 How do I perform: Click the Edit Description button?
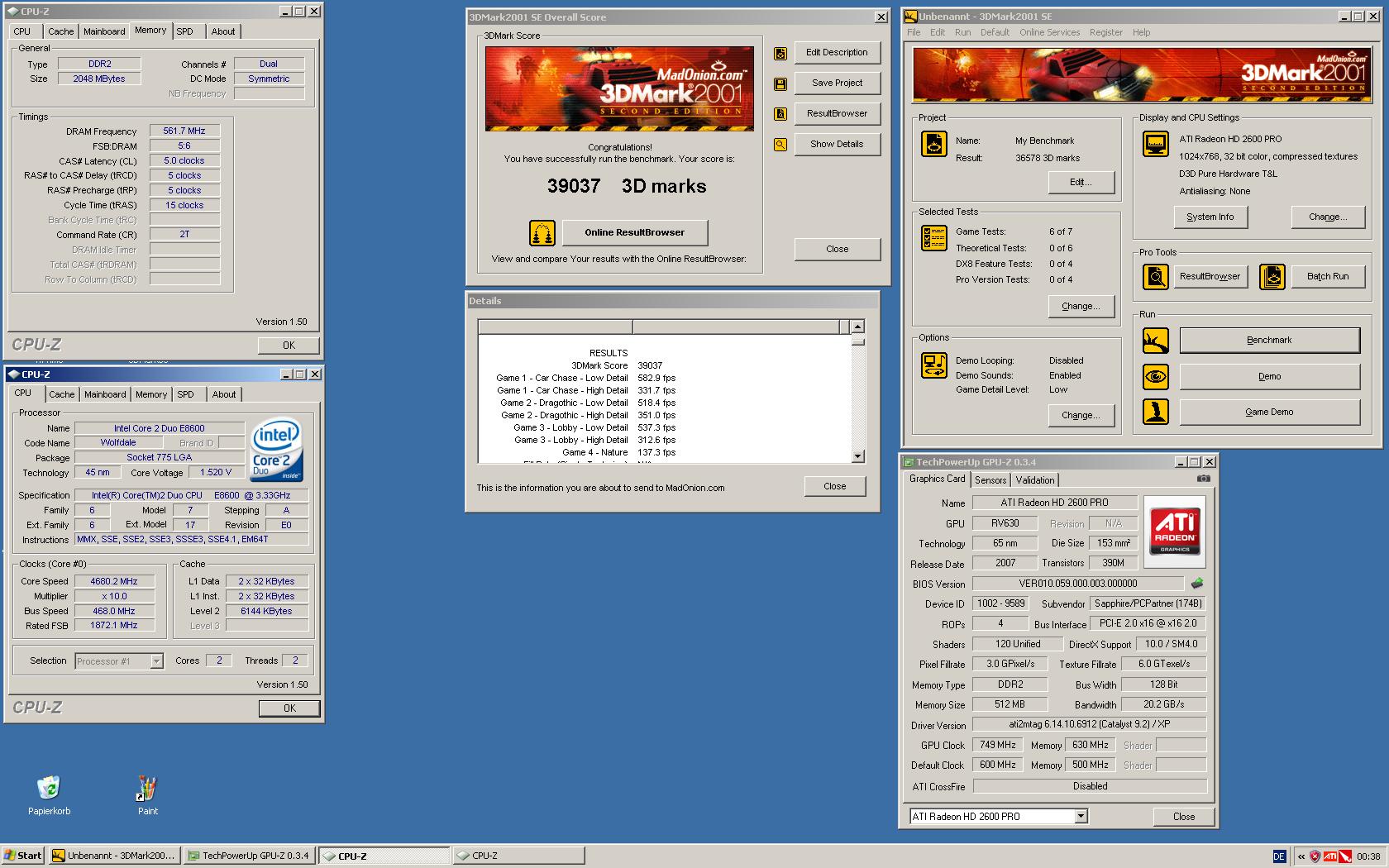coord(838,53)
